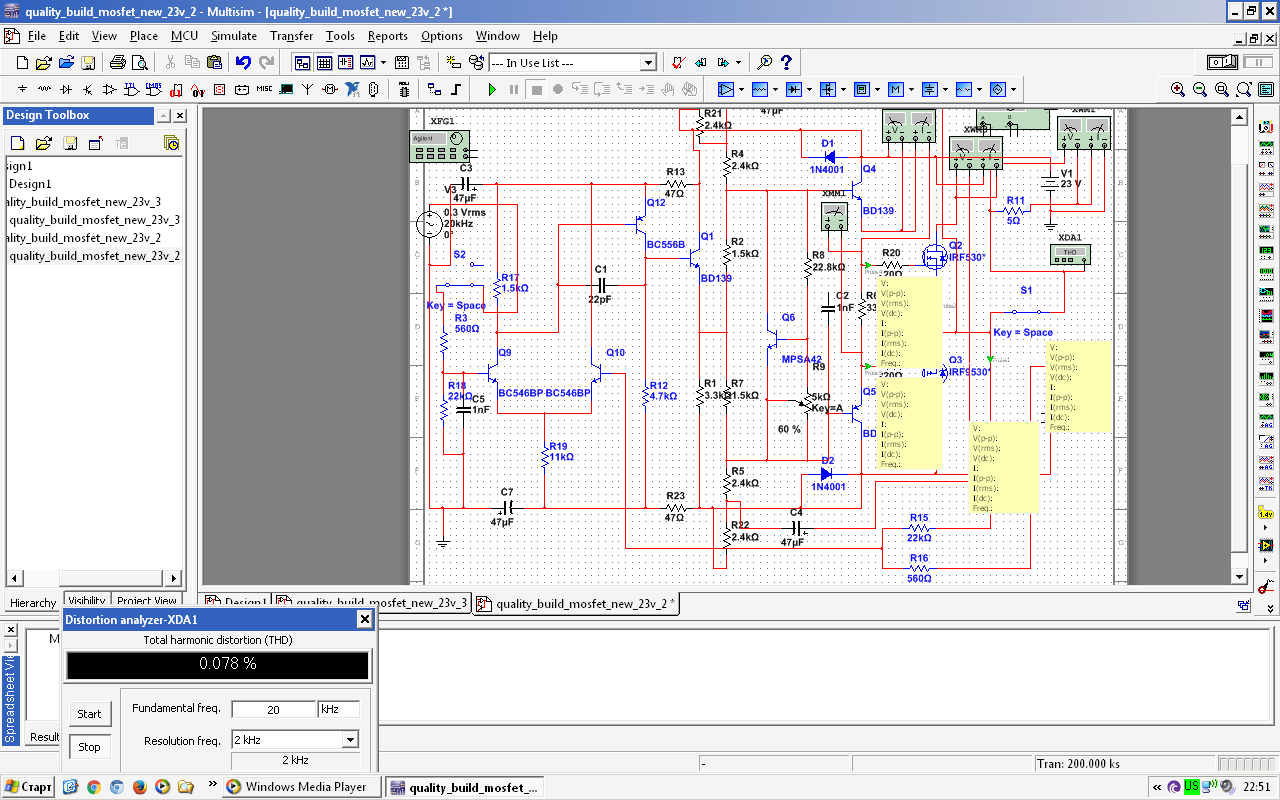Click the Find examples magnifier icon
Image resolution: width=1280 pixels, height=800 pixels.
(765, 63)
